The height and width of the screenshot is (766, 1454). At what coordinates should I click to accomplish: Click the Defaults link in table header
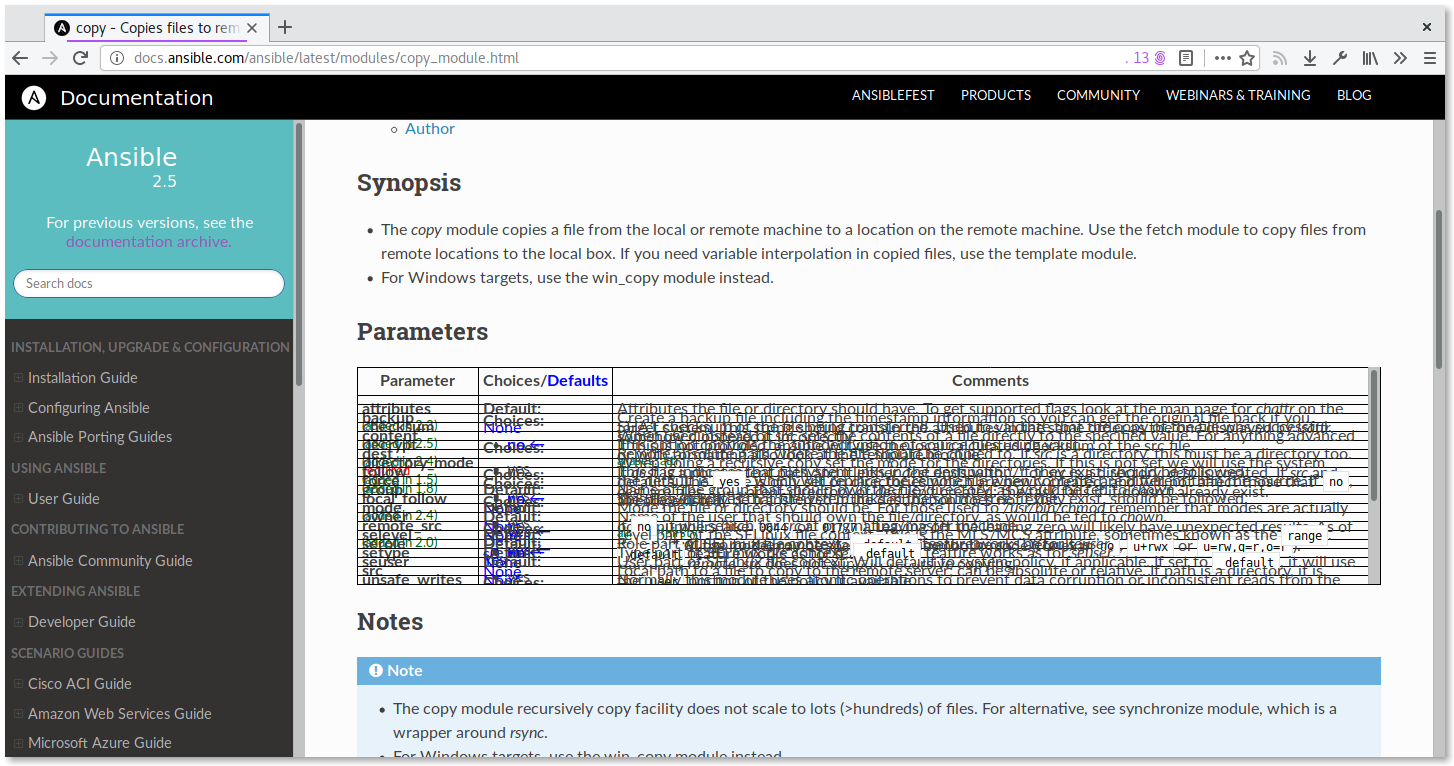point(577,381)
